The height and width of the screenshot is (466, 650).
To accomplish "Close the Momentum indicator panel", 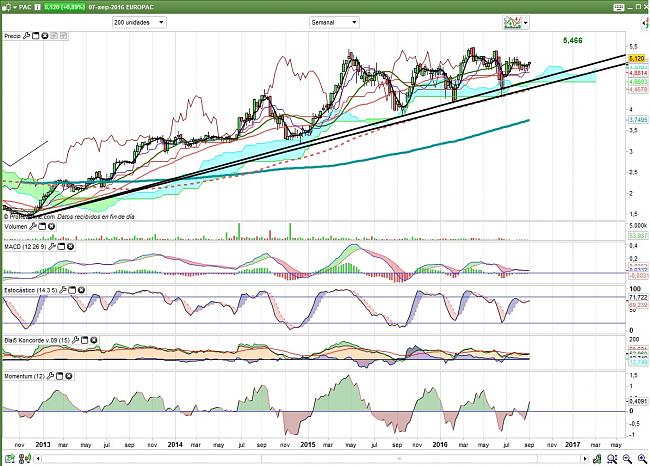I will 69,376.
